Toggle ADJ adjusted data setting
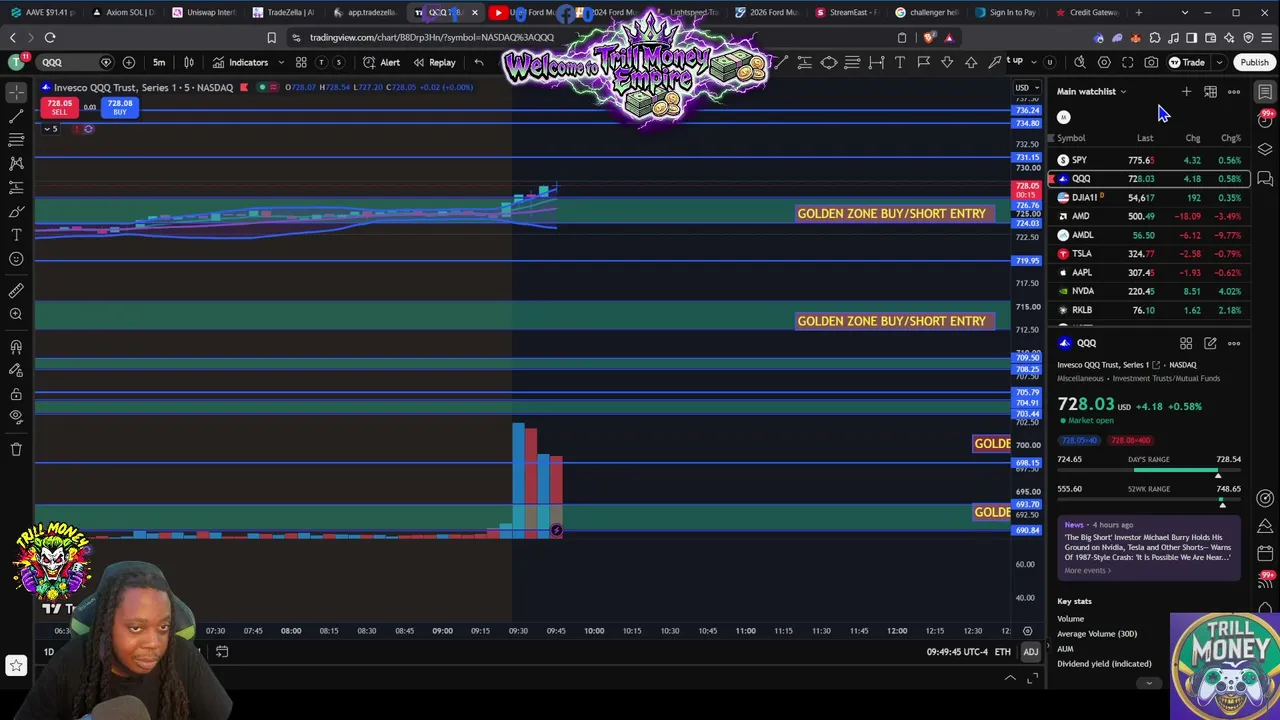 [x=1030, y=652]
